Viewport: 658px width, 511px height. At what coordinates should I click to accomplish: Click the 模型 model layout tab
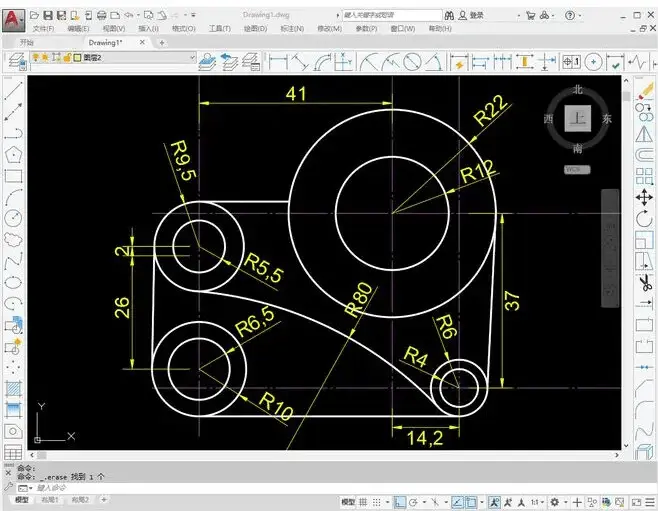22,500
